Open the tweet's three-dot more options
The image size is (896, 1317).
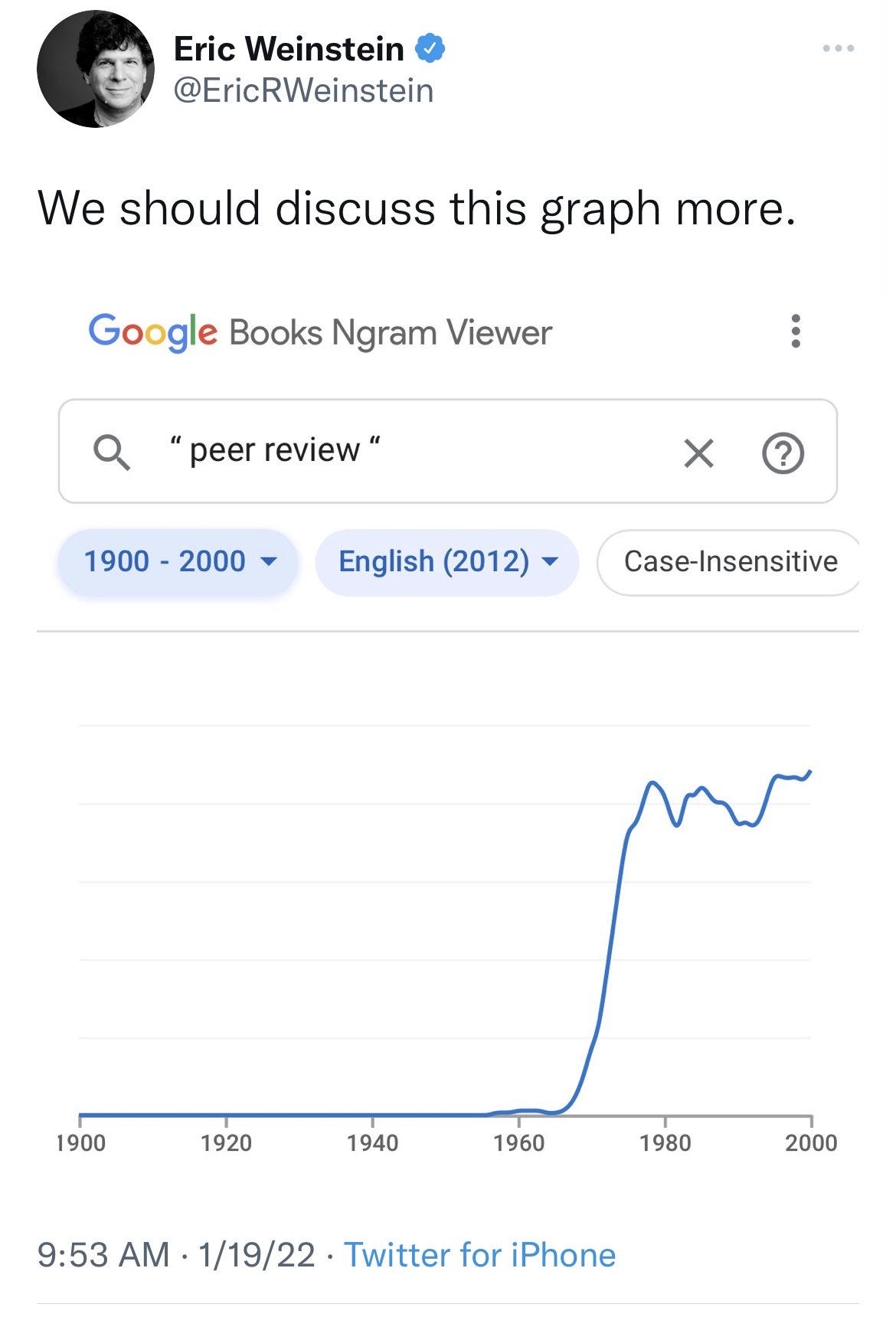pyautogui.click(x=838, y=48)
